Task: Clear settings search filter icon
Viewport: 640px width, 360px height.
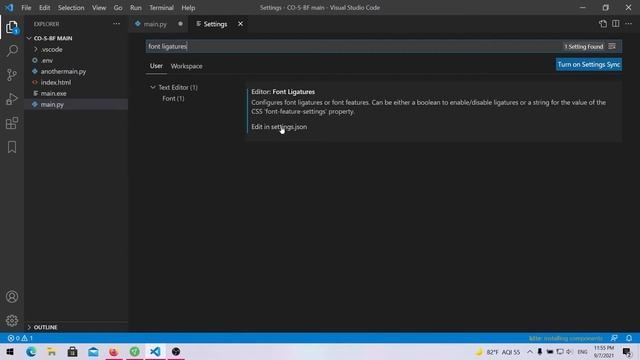Action: (x=612, y=46)
